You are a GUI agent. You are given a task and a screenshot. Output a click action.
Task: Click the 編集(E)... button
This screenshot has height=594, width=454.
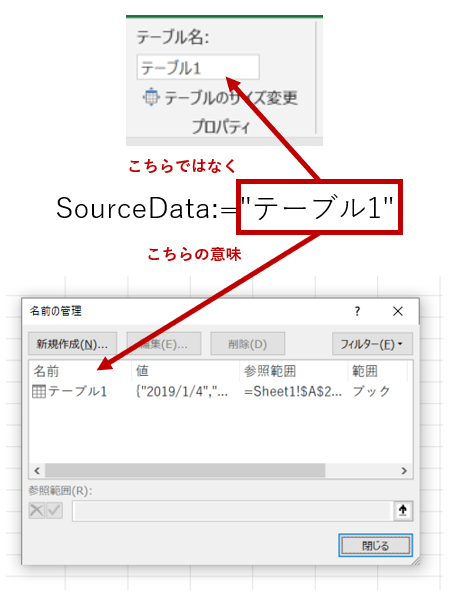[164, 344]
